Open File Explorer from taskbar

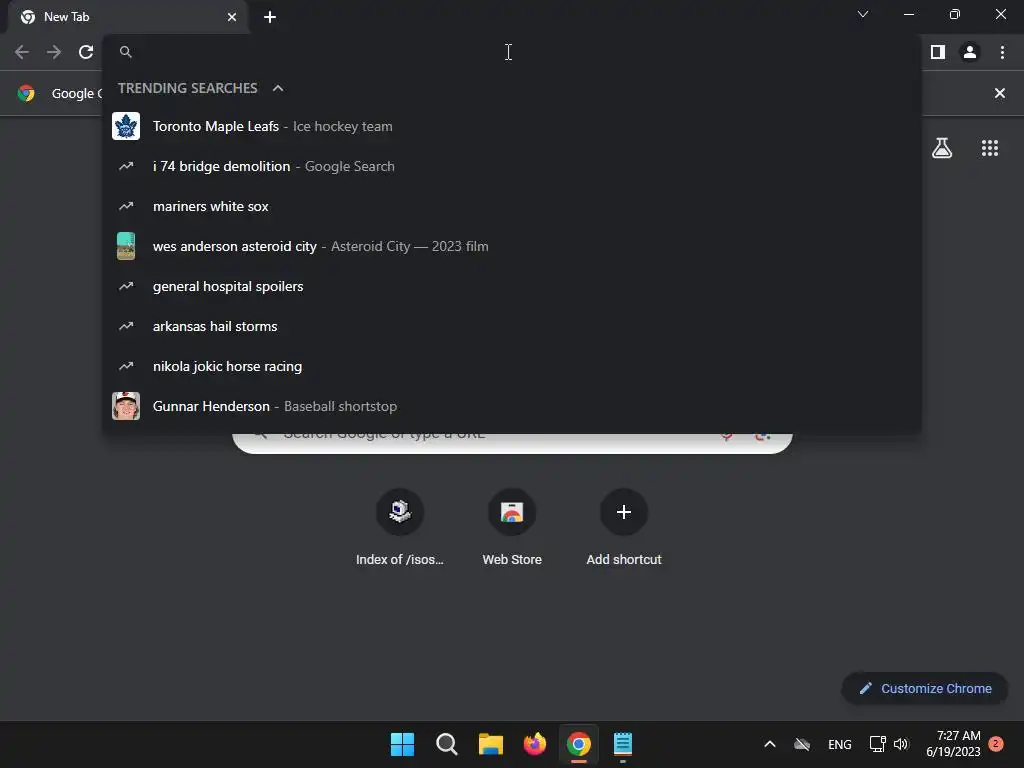point(490,744)
